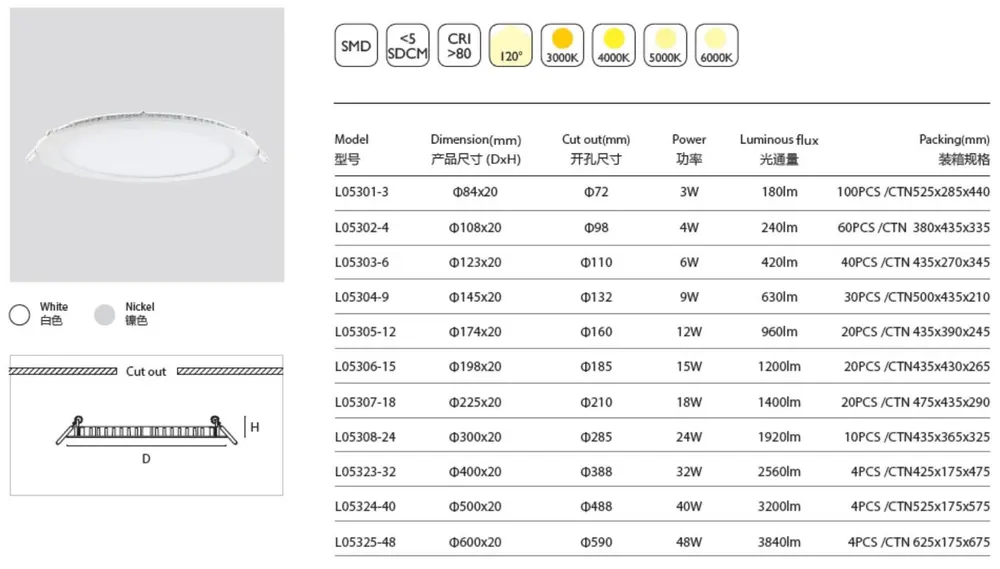
Task: Click luminous flux 420lm
Action: click(779, 262)
